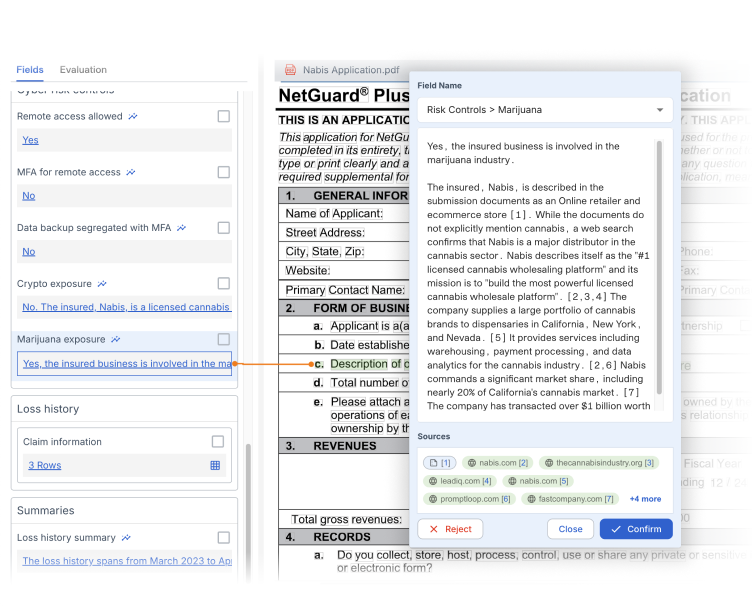Check the Marijuana exposure checkbox
Image resolution: width=752 pixels, height=606 pixels.
coord(223,339)
